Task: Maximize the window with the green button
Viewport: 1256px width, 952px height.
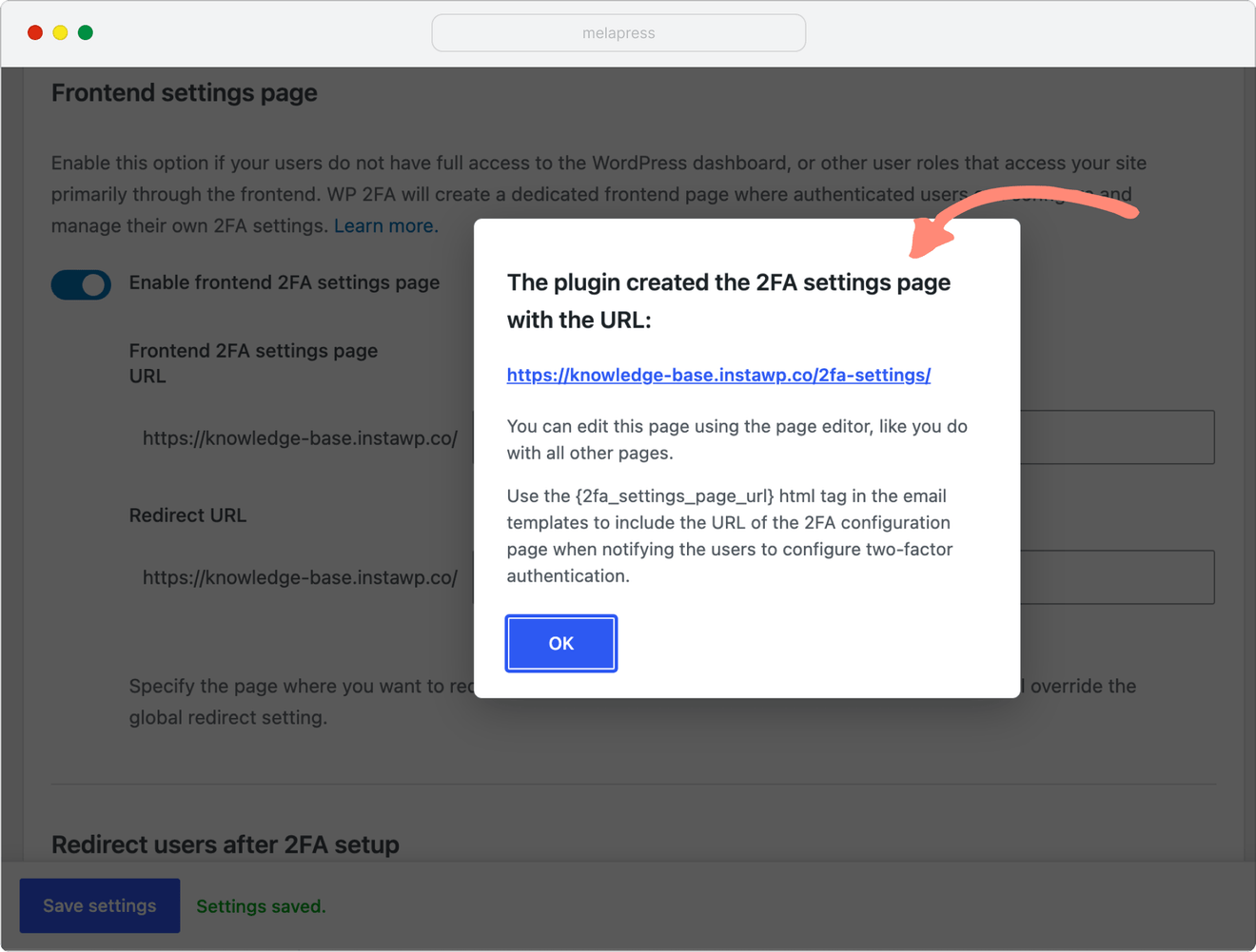Action: point(86,32)
